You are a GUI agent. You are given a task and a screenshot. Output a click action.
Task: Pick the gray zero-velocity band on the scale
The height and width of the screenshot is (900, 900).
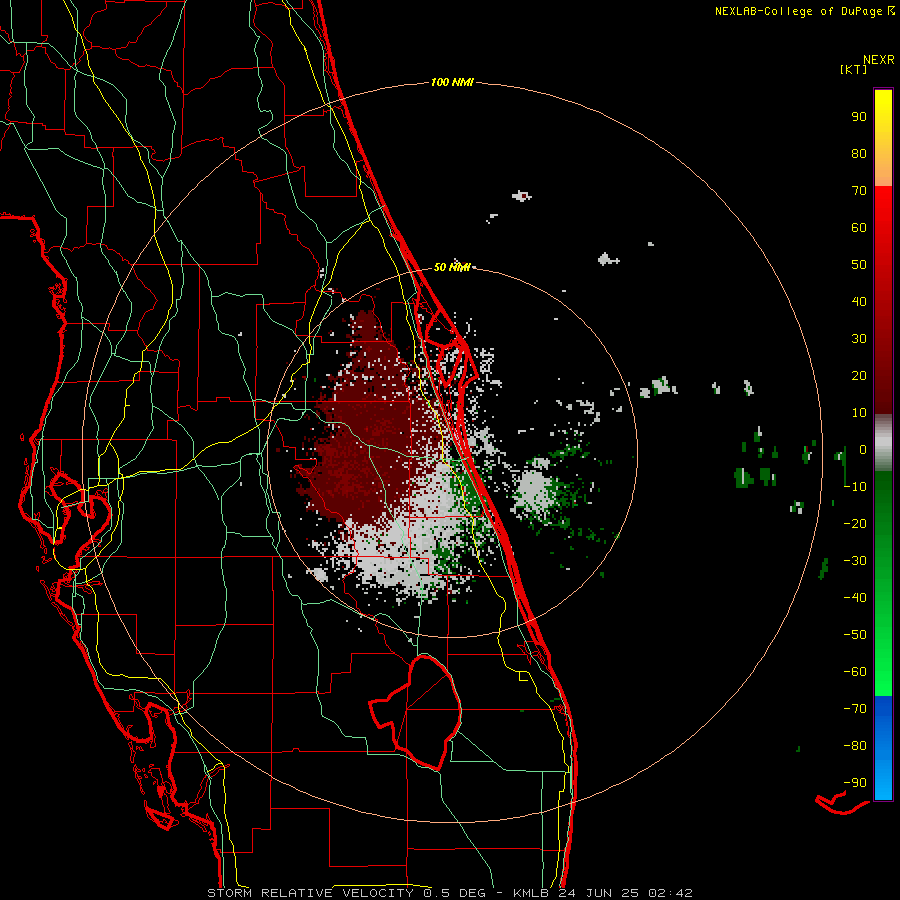point(883,443)
